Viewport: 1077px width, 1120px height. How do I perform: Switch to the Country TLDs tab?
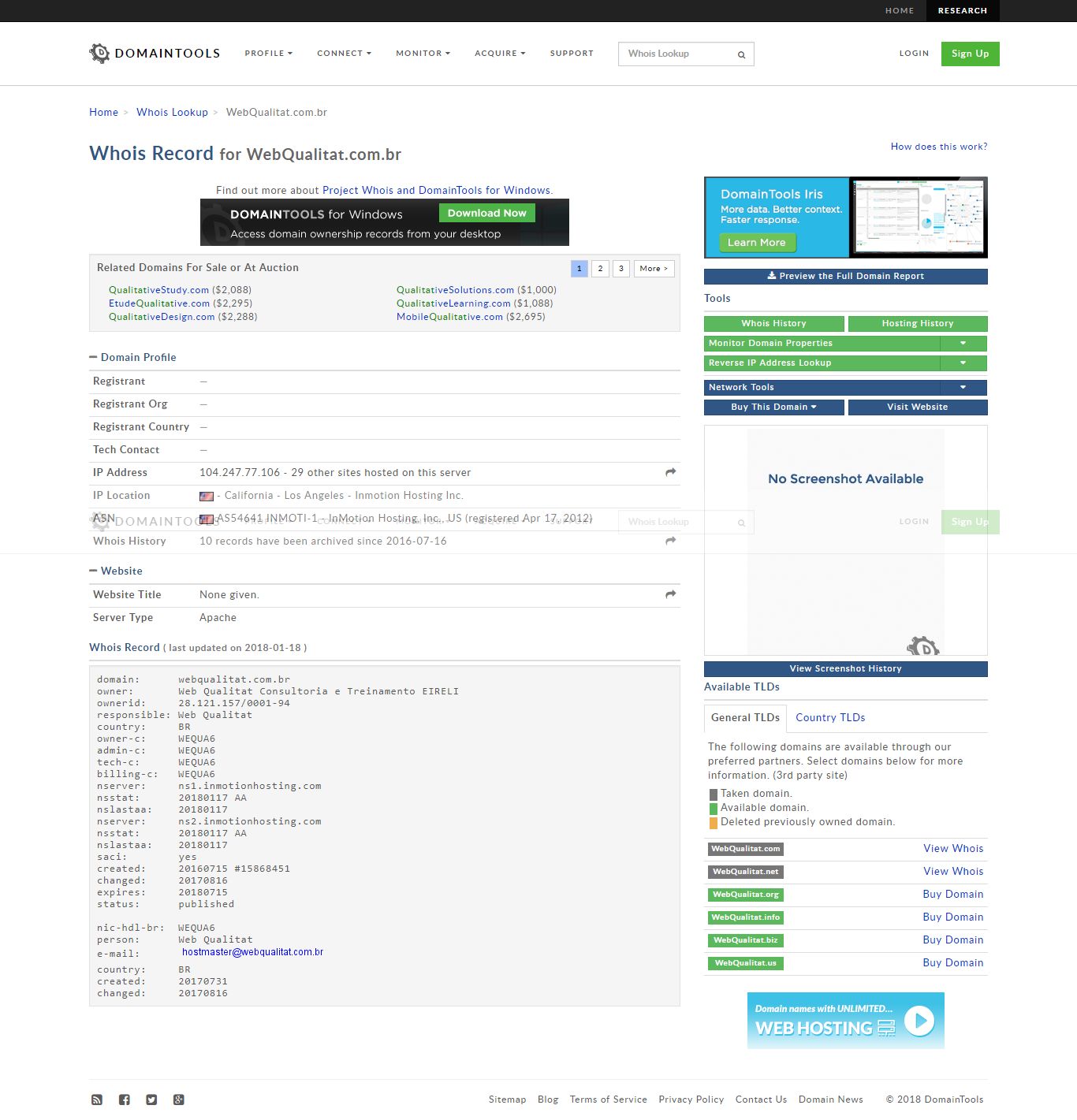(830, 718)
